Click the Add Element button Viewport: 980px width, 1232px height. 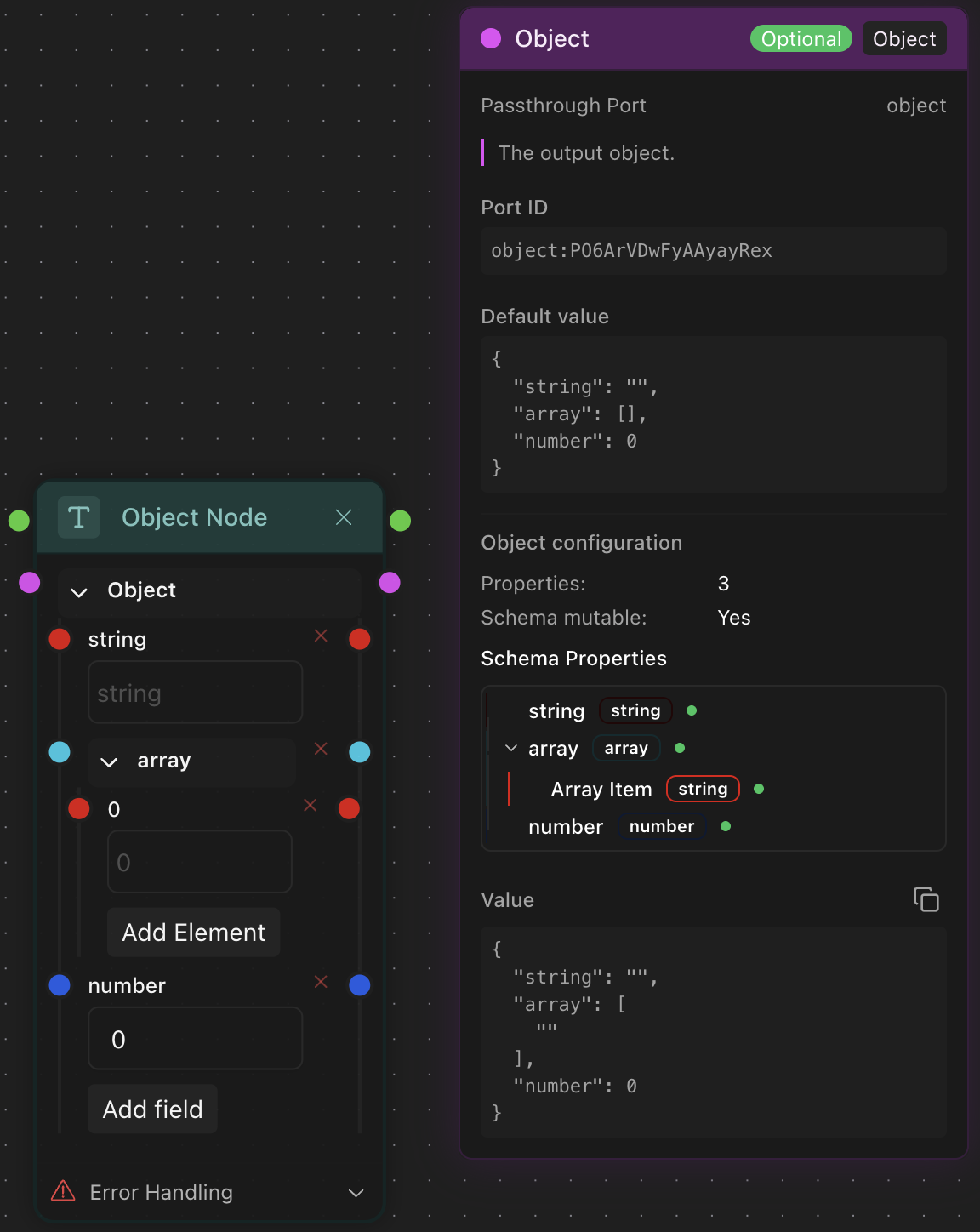194,933
